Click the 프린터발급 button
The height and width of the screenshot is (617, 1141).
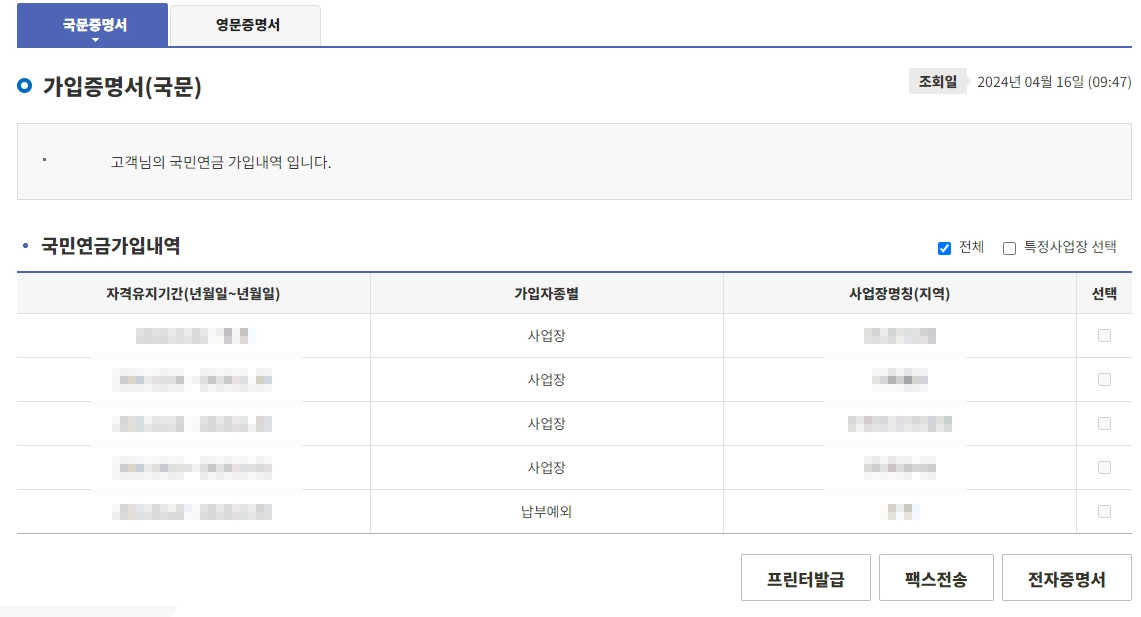coord(806,578)
